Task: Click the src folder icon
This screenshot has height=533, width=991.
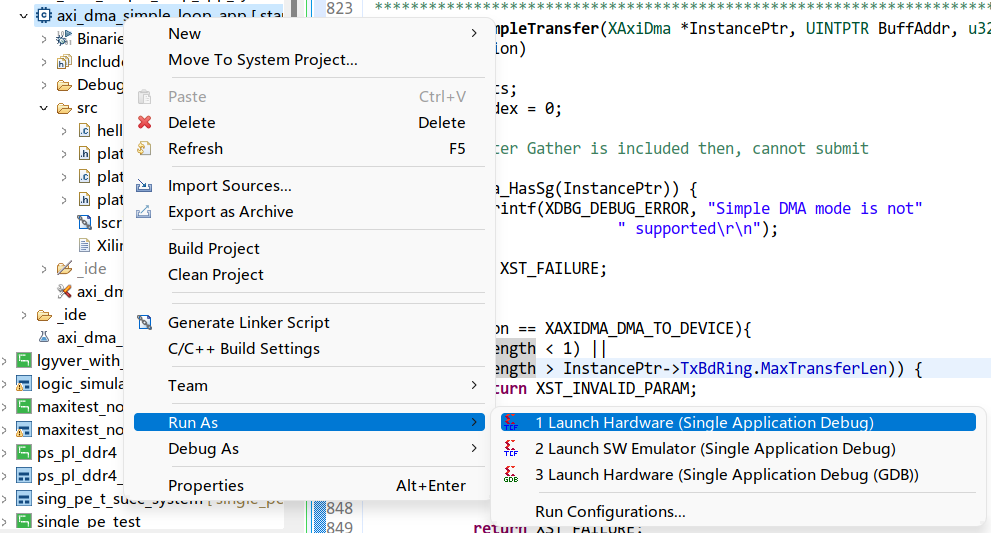Action: pos(64,108)
